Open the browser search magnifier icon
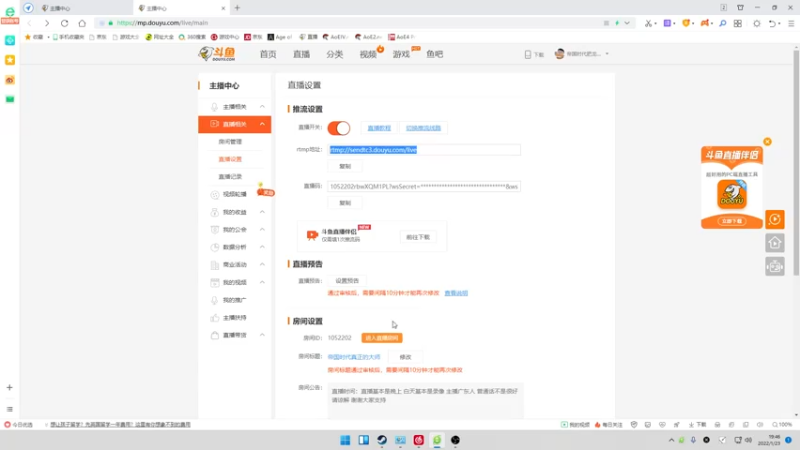This screenshot has height=450, width=800. coord(722,23)
